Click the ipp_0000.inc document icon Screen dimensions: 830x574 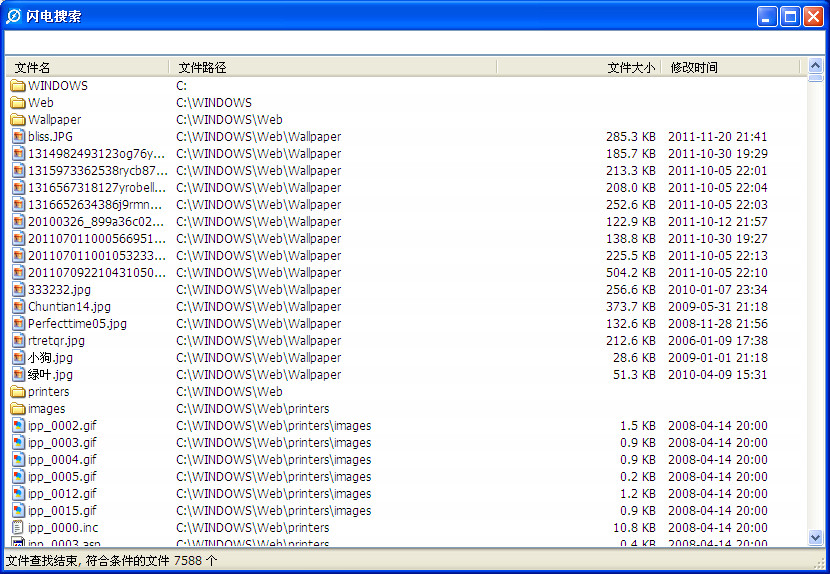(x=18, y=527)
